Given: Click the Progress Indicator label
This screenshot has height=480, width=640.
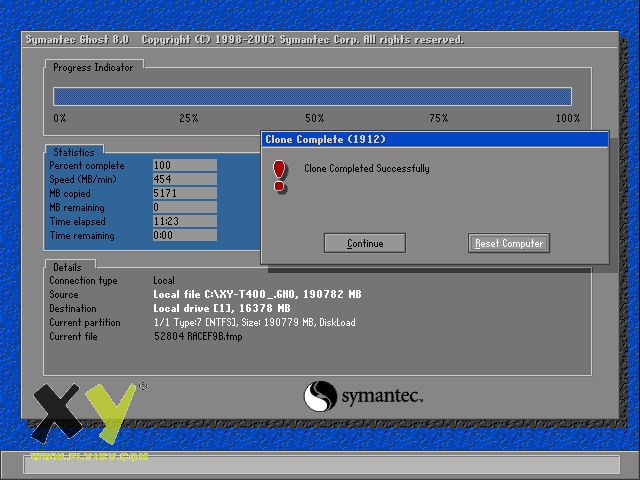Looking at the screenshot, I should click(x=93, y=67).
